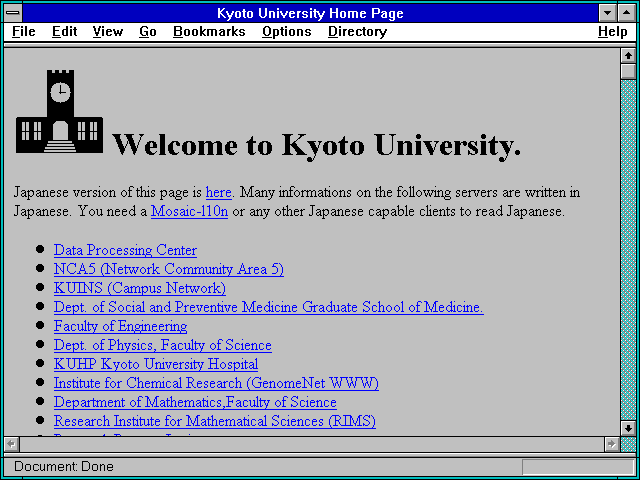Click the 'Document: Done' status text
640x480 pixels.
click(64, 467)
